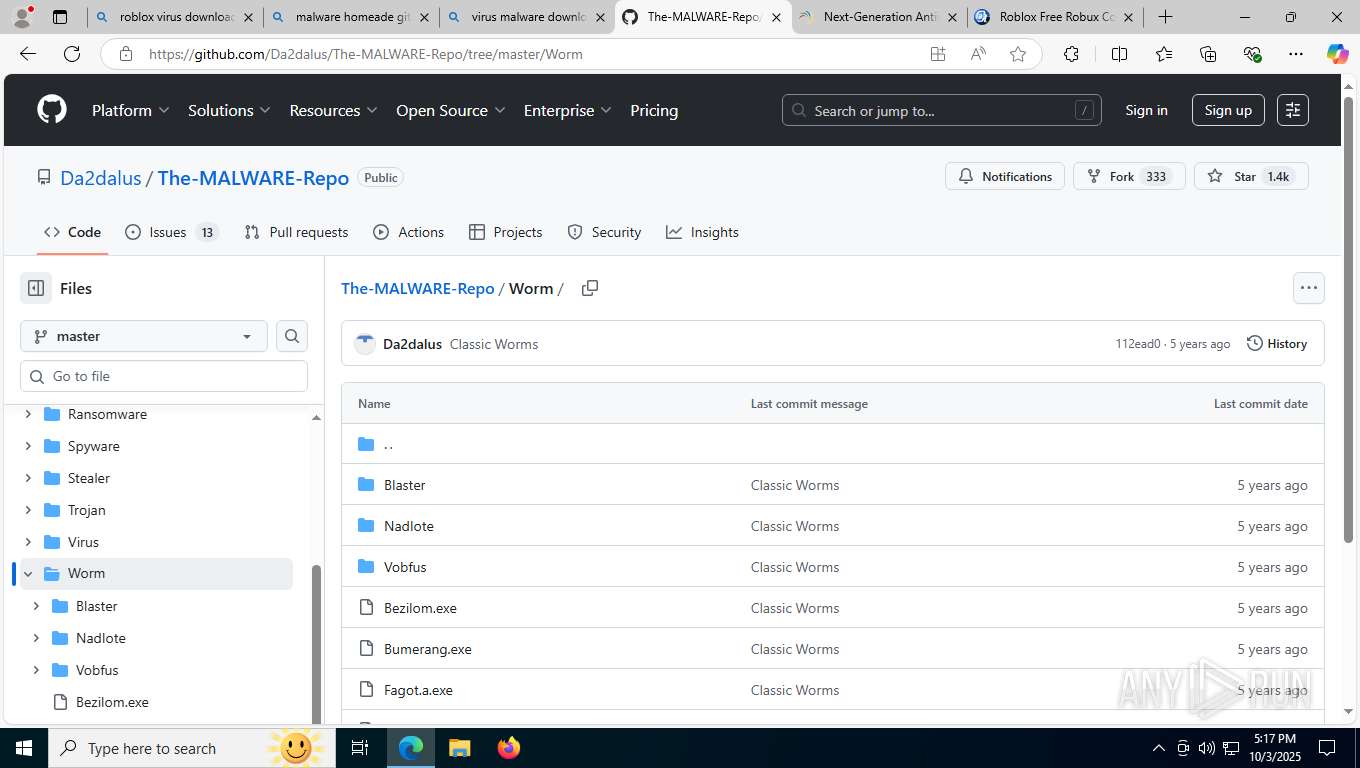Open File Explorer from taskbar
Image resolution: width=1360 pixels, height=768 pixels.
click(x=459, y=748)
